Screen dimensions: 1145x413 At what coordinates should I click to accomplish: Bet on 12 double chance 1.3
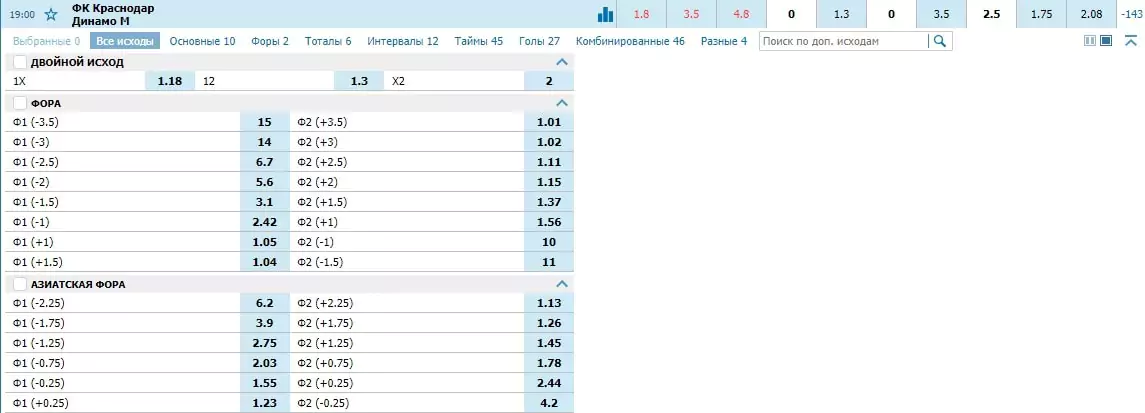[x=359, y=81]
